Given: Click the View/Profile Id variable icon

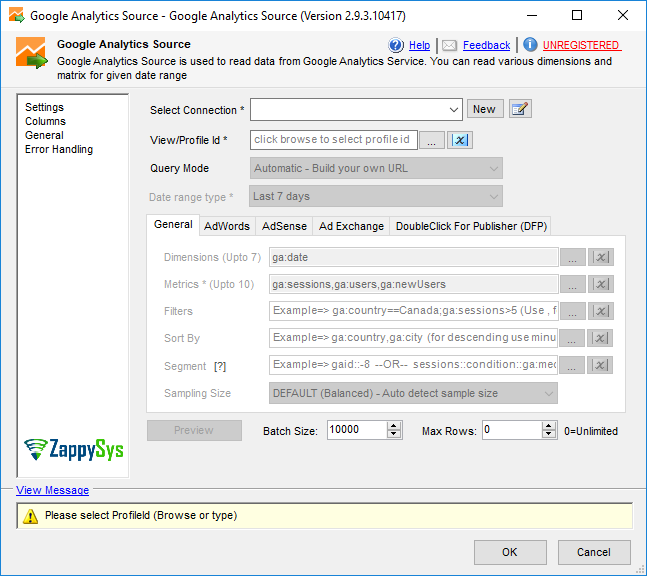Looking at the screenshot, I should pos(460,140).
